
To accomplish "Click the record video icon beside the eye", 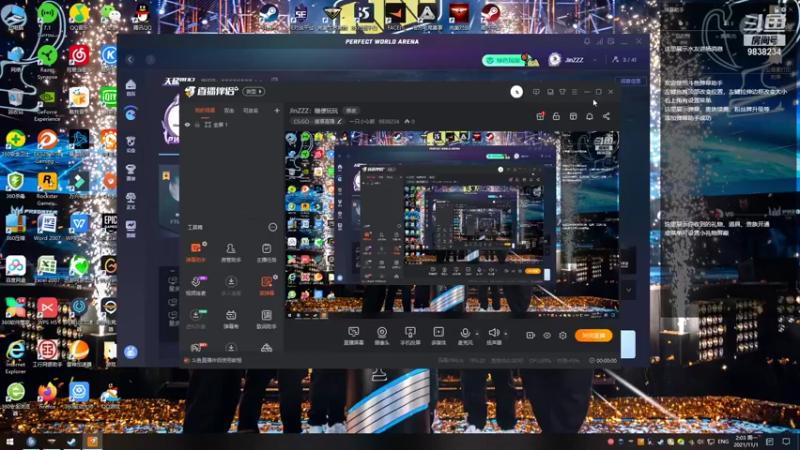I will tap(531, 335).
